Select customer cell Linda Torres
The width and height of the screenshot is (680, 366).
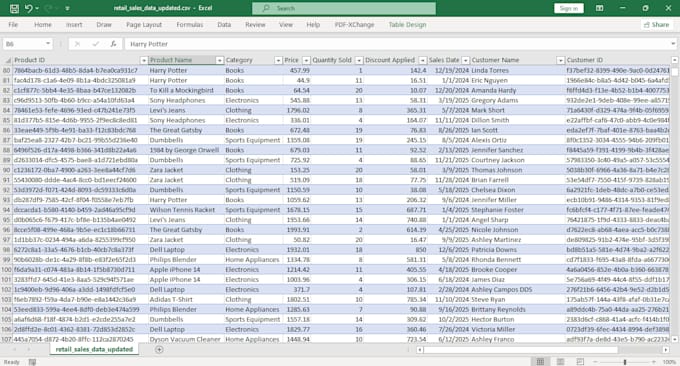(517, 70)
